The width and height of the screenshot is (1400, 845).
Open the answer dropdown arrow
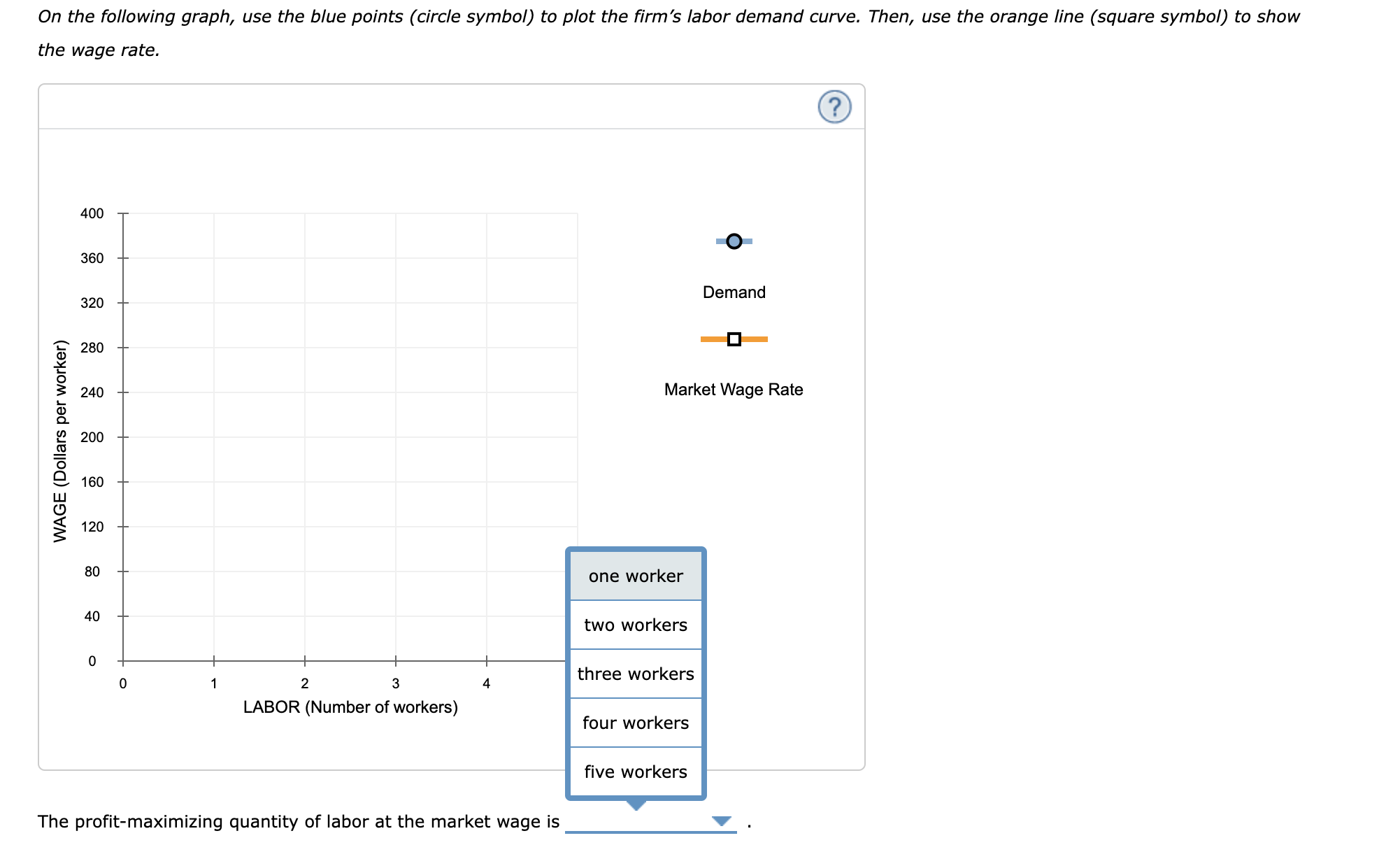coord(721,821)
